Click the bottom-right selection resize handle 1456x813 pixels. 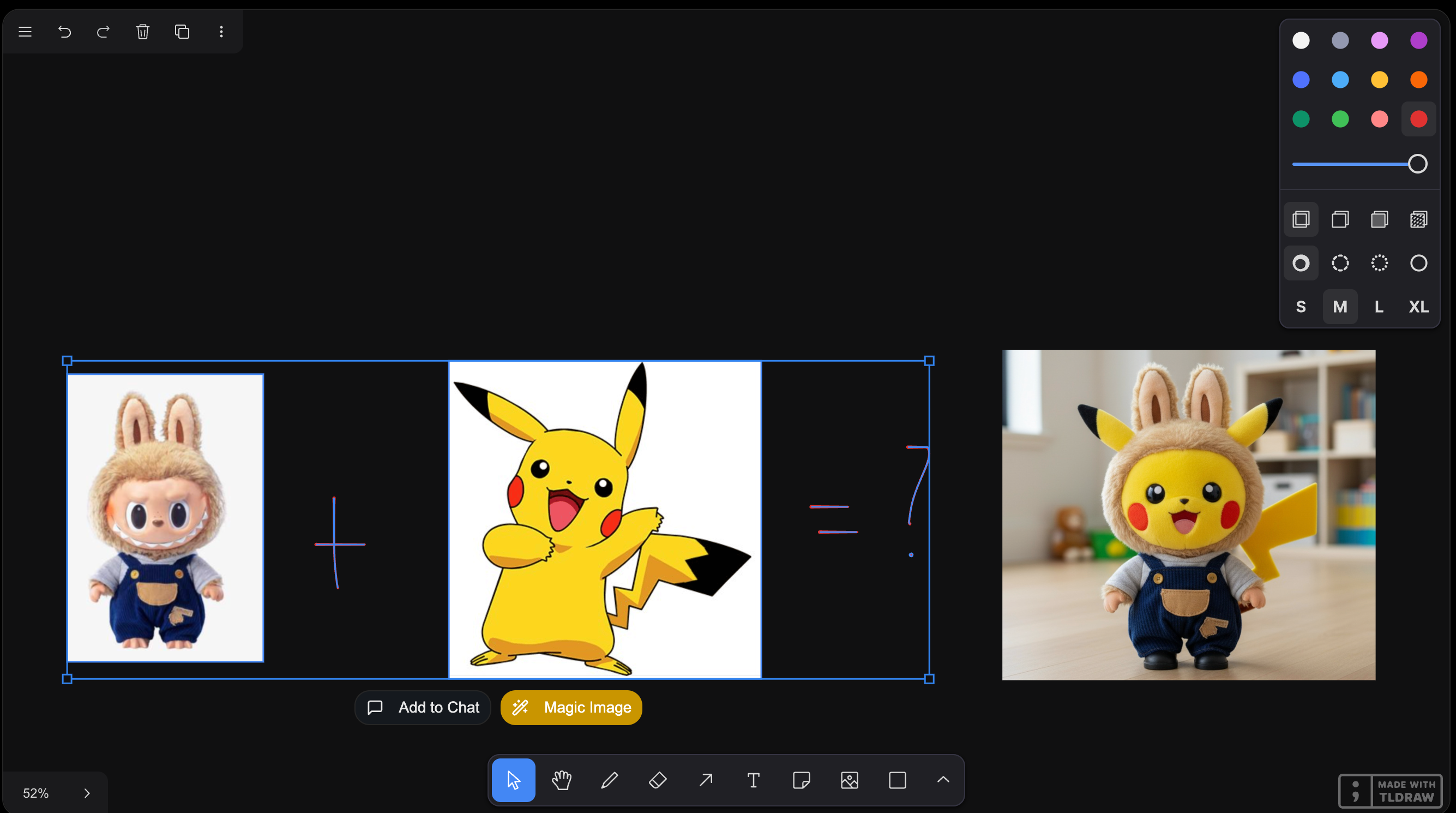coord(929,679)
